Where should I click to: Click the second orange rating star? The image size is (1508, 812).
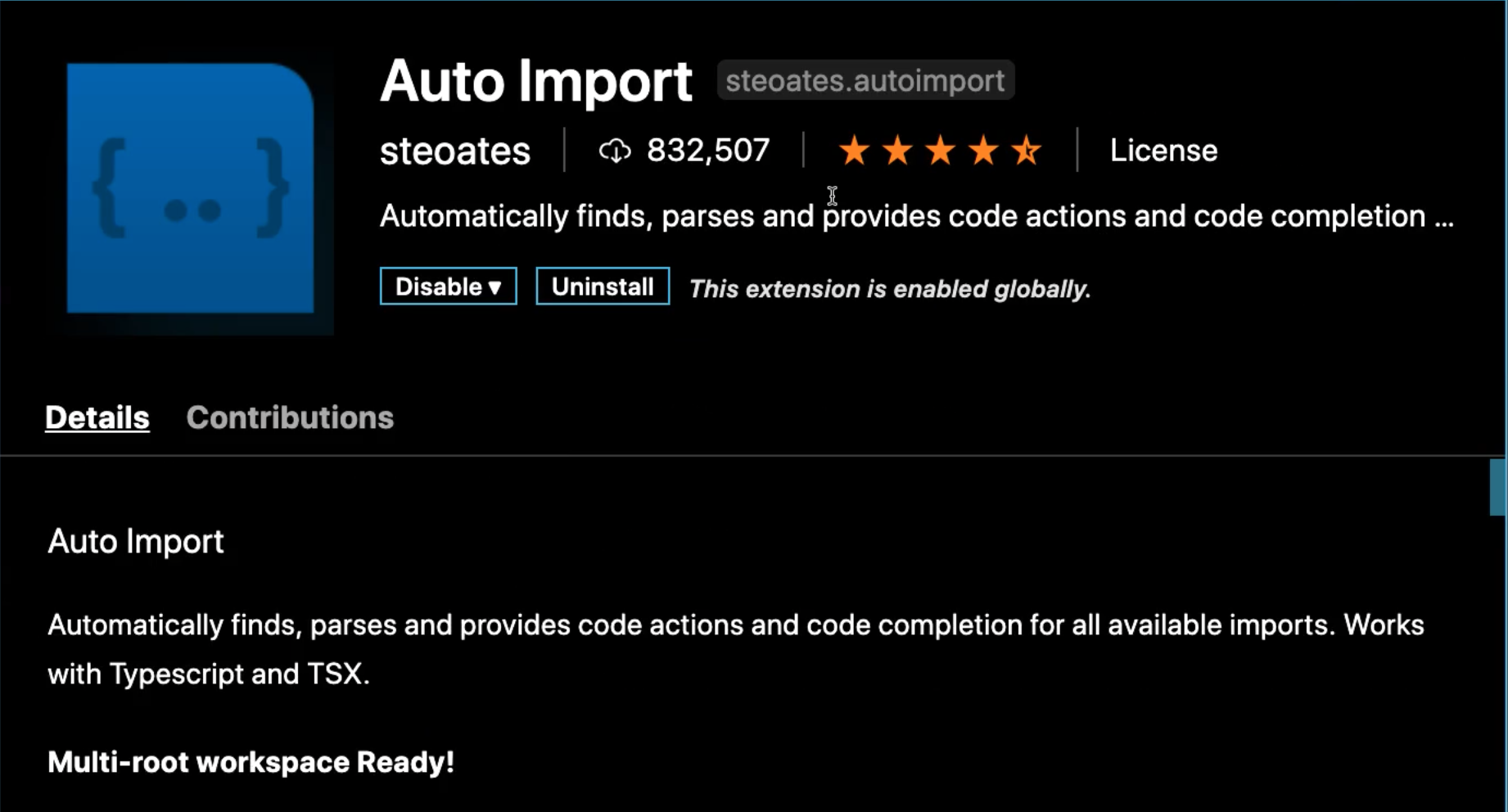click(x=897, y=151)
